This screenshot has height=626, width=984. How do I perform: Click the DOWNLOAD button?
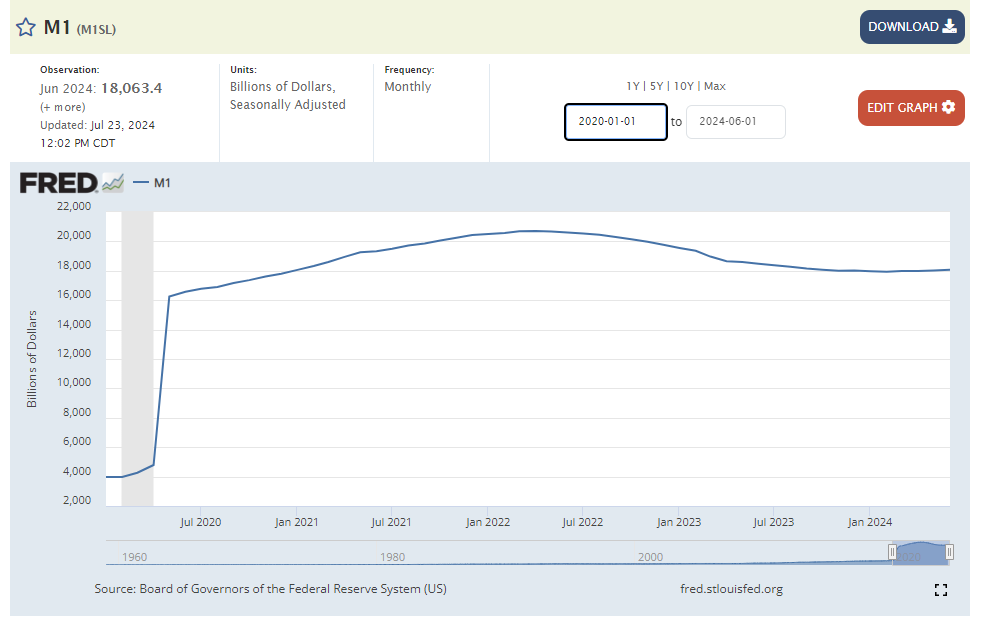912,27
